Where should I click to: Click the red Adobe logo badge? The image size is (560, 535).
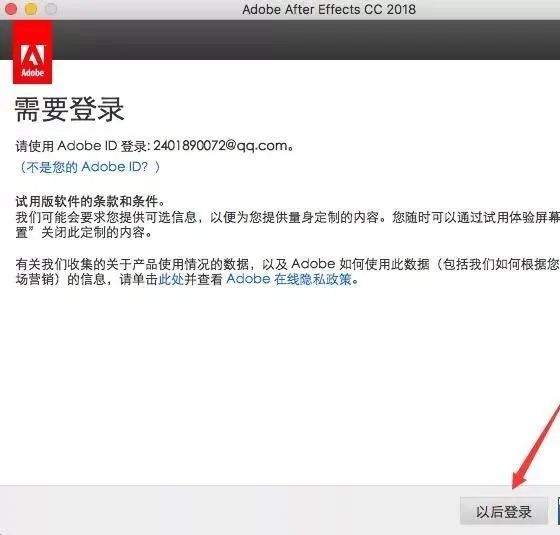32,52
